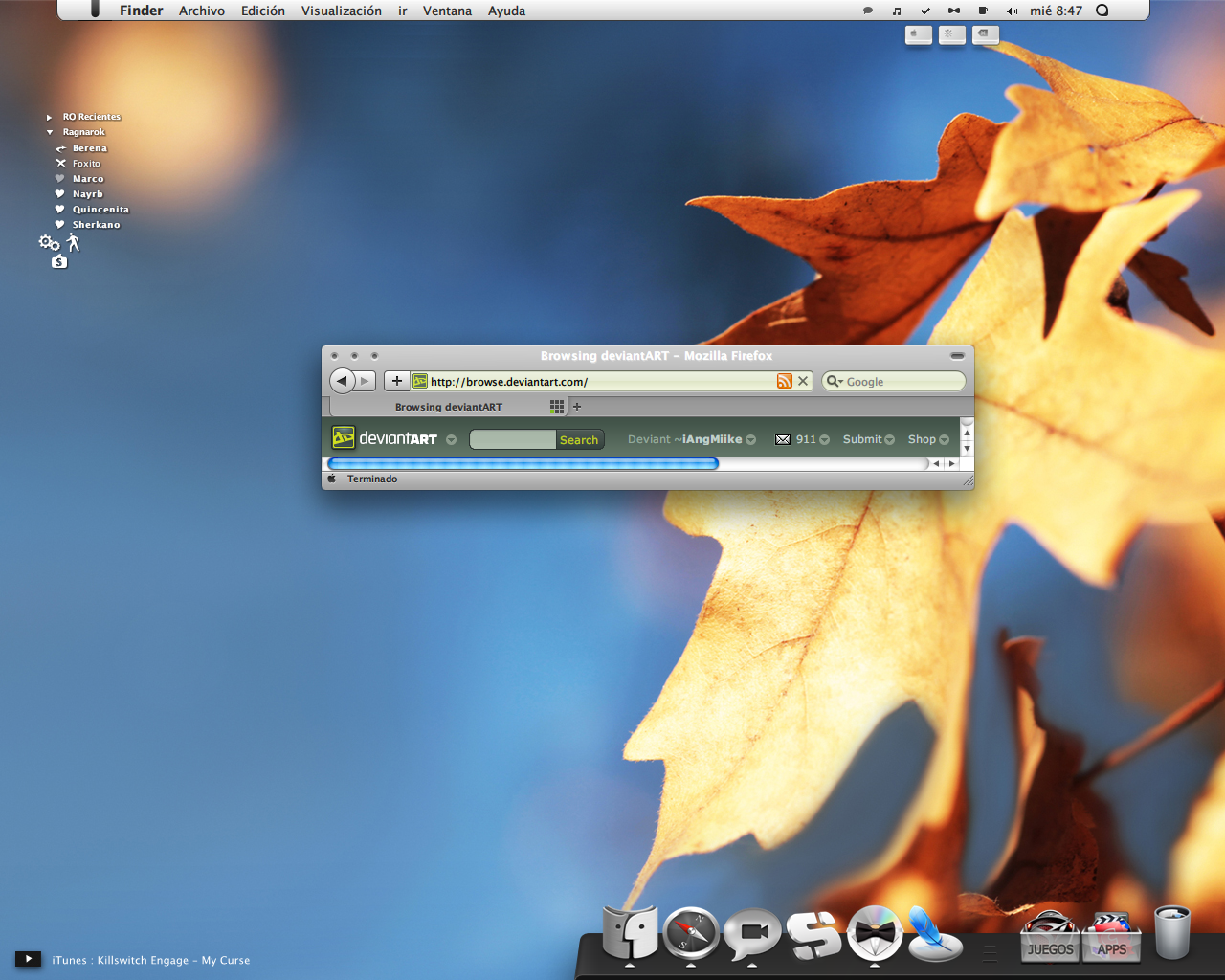Open the Finder menu
The height and width of the screenshot is (980, 1225).
[x=142, y=11]
